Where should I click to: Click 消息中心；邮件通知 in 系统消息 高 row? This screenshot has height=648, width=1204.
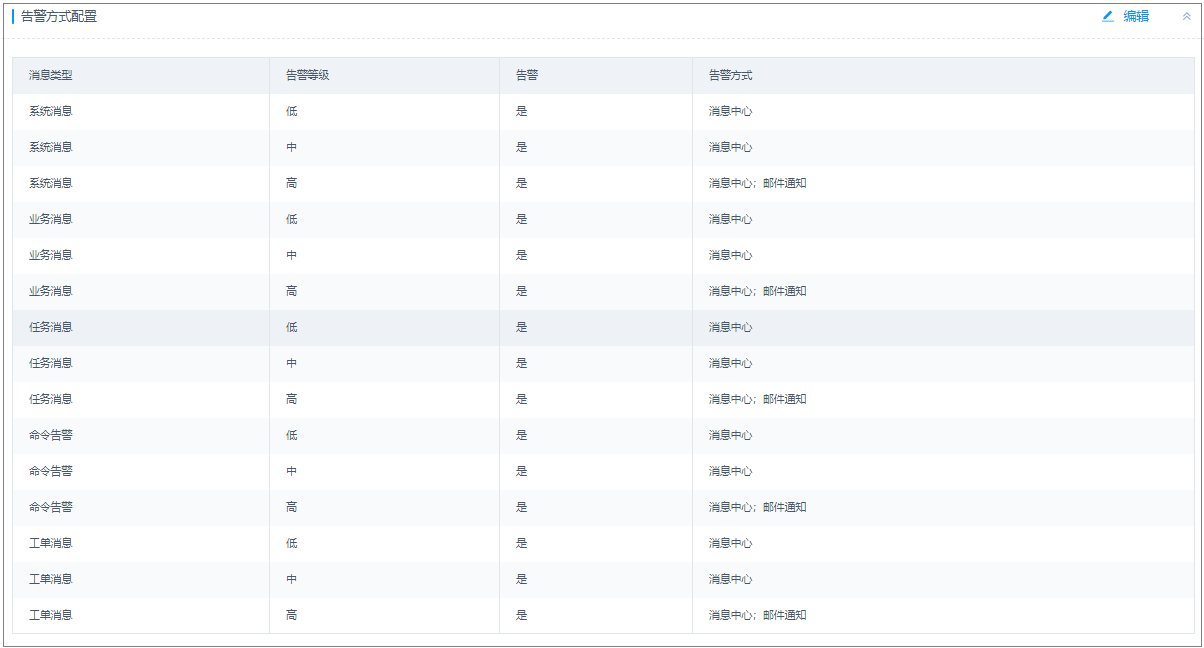pyautogui.click(x=757, y=183)
